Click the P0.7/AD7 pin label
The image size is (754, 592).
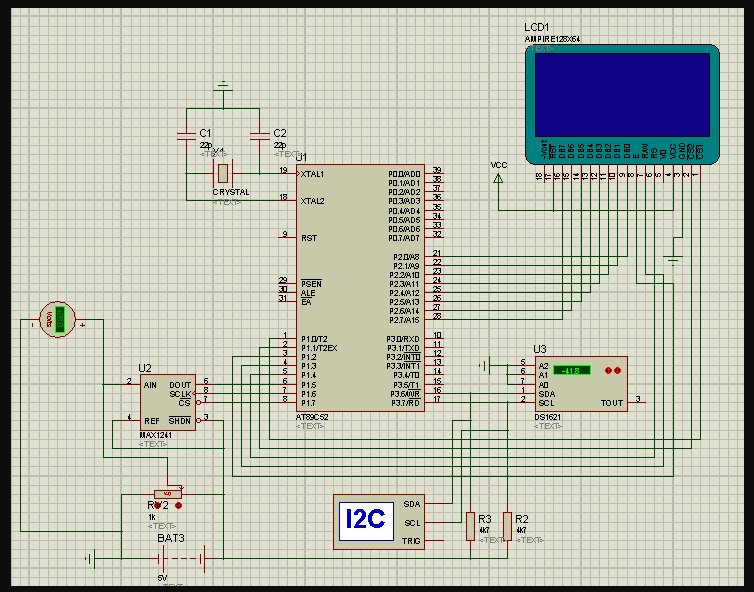(404, 238)
